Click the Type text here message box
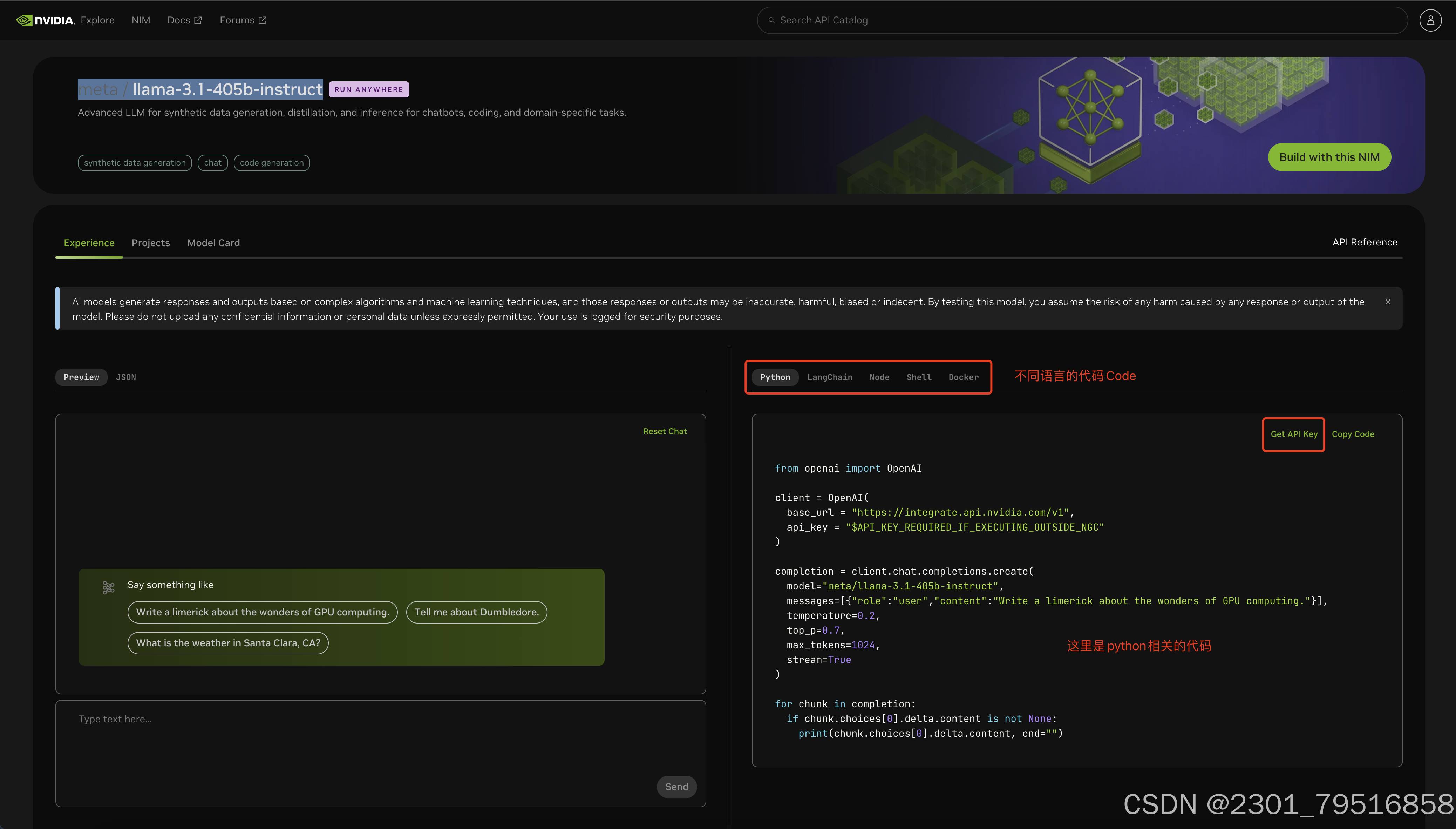 381,753
